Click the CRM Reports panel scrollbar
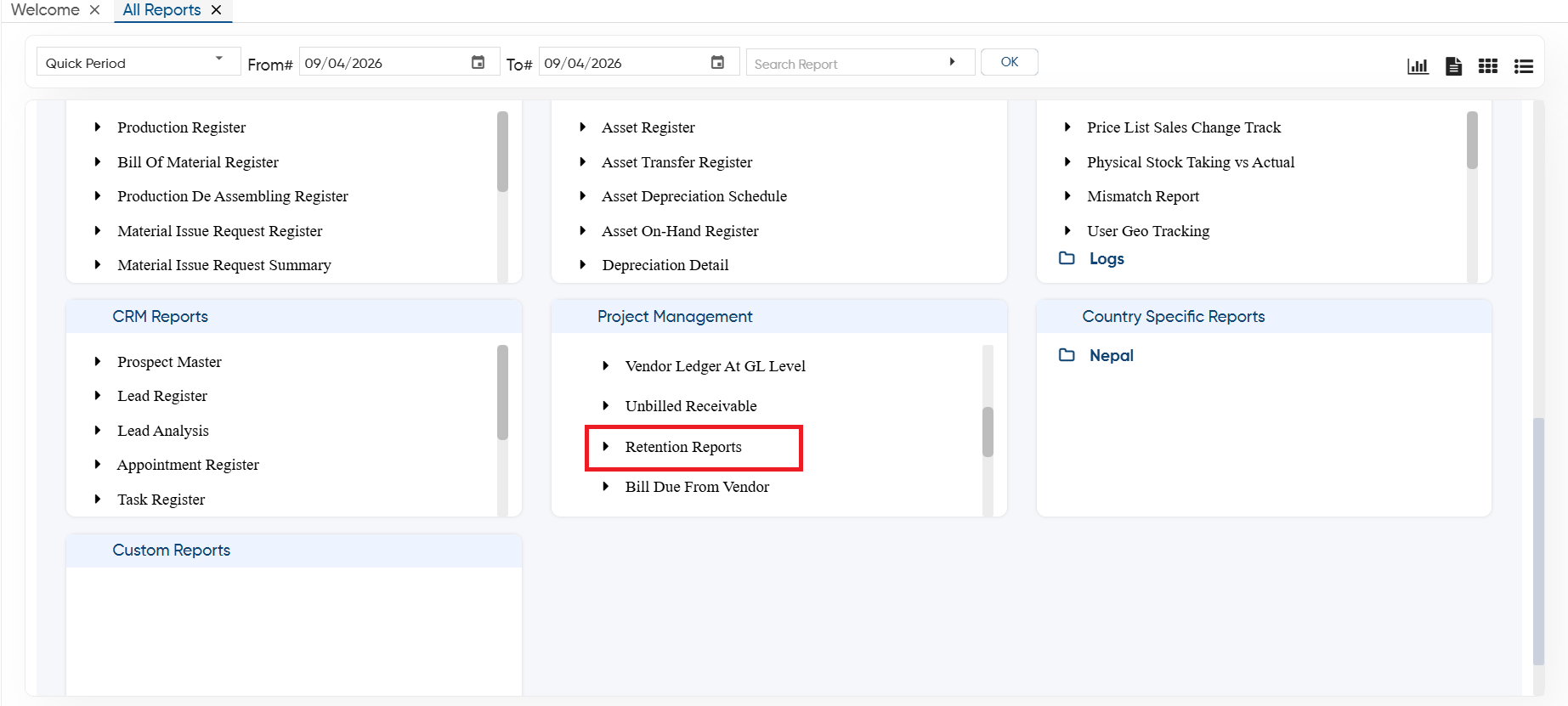This screenshot has height=706, width=1568. [502, 393]
